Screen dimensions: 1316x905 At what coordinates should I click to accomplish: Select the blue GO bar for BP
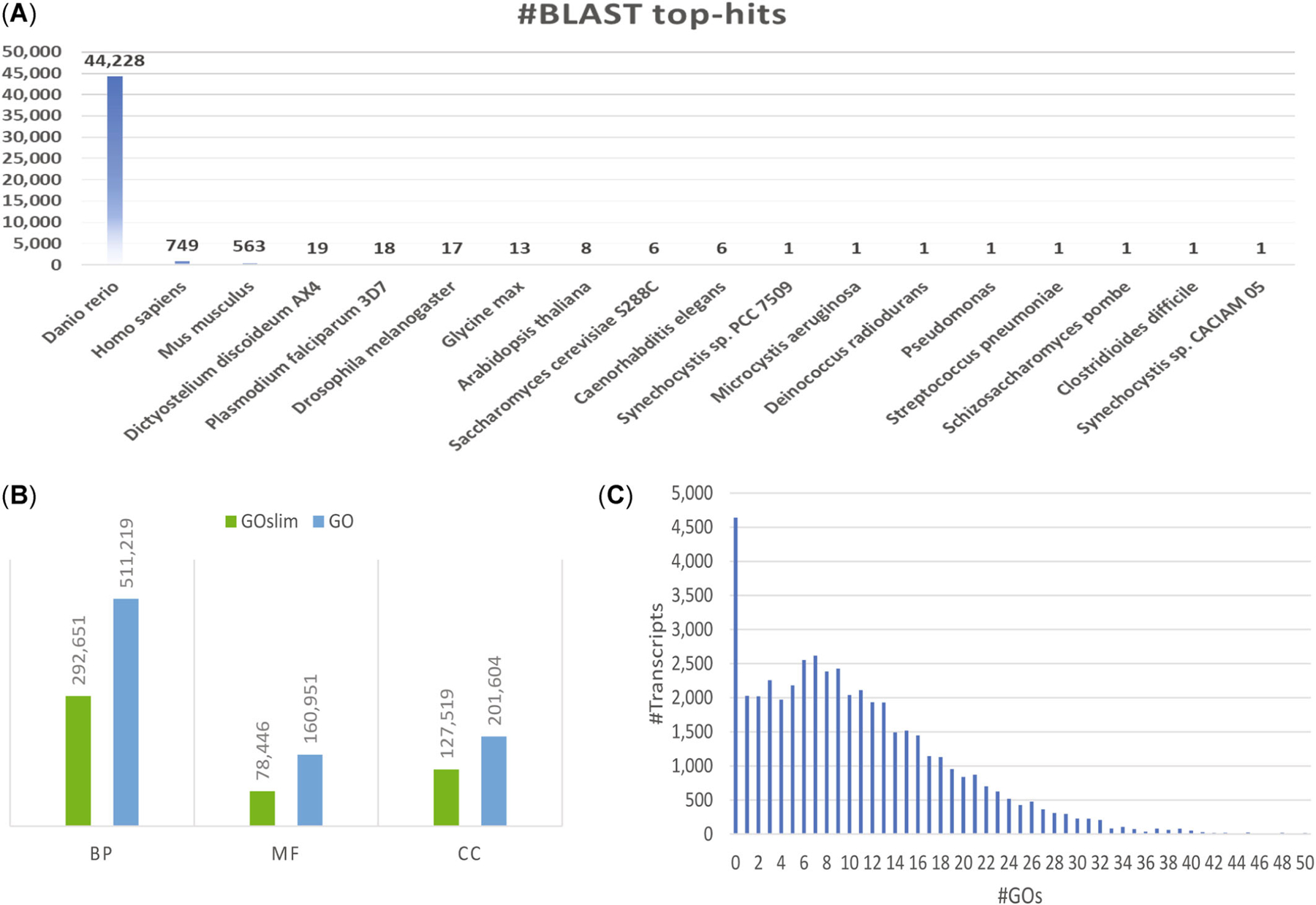click(x=126, y=712)
